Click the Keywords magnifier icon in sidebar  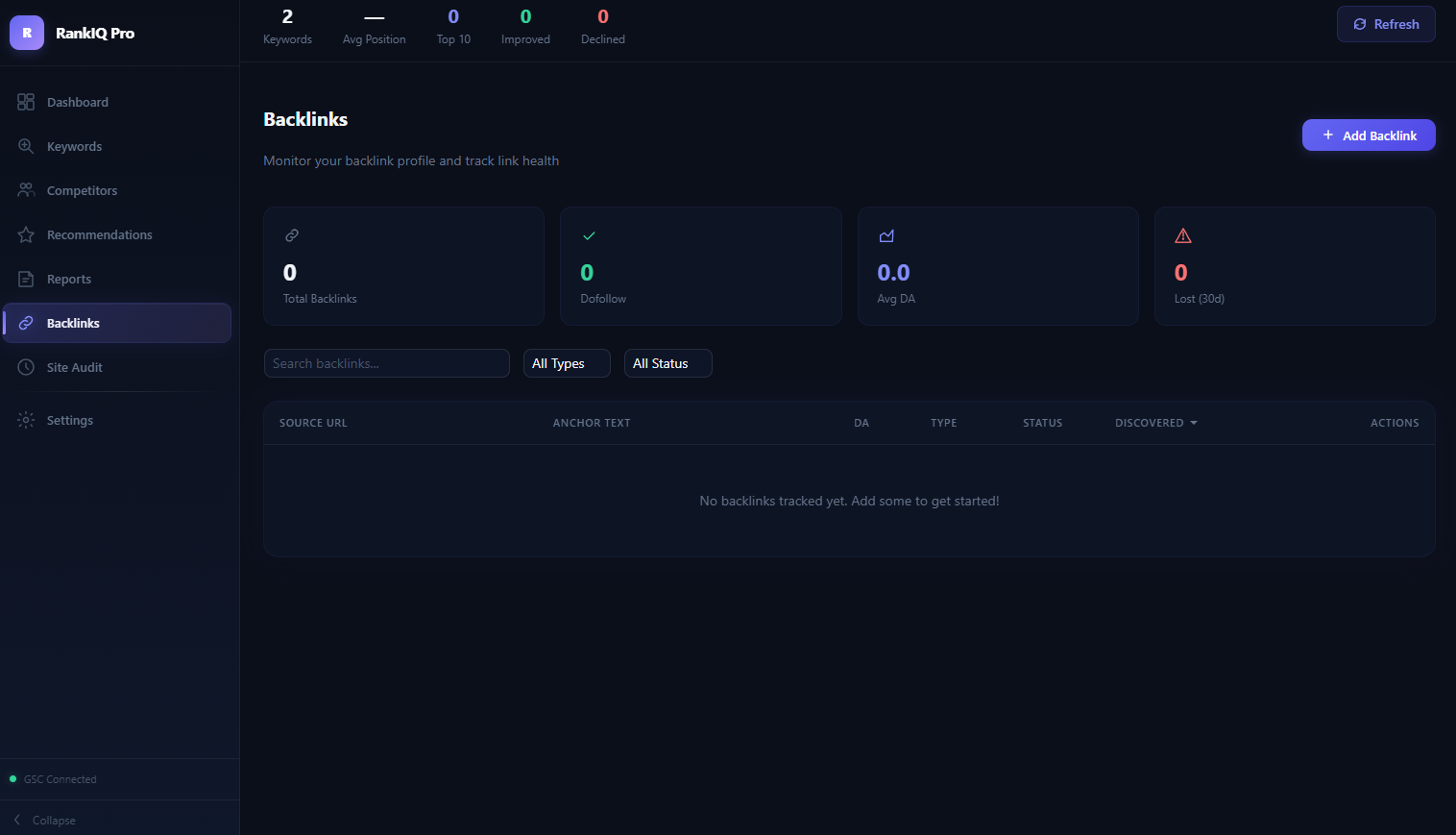(26, 146)
